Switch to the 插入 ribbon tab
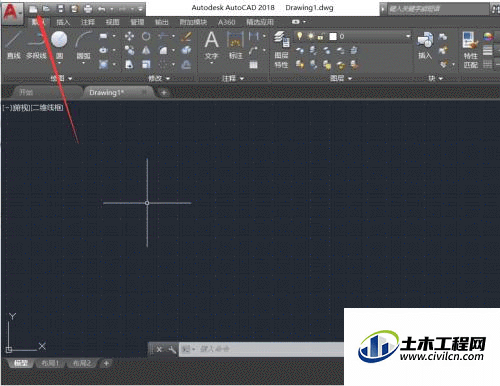 coord(63,22)
